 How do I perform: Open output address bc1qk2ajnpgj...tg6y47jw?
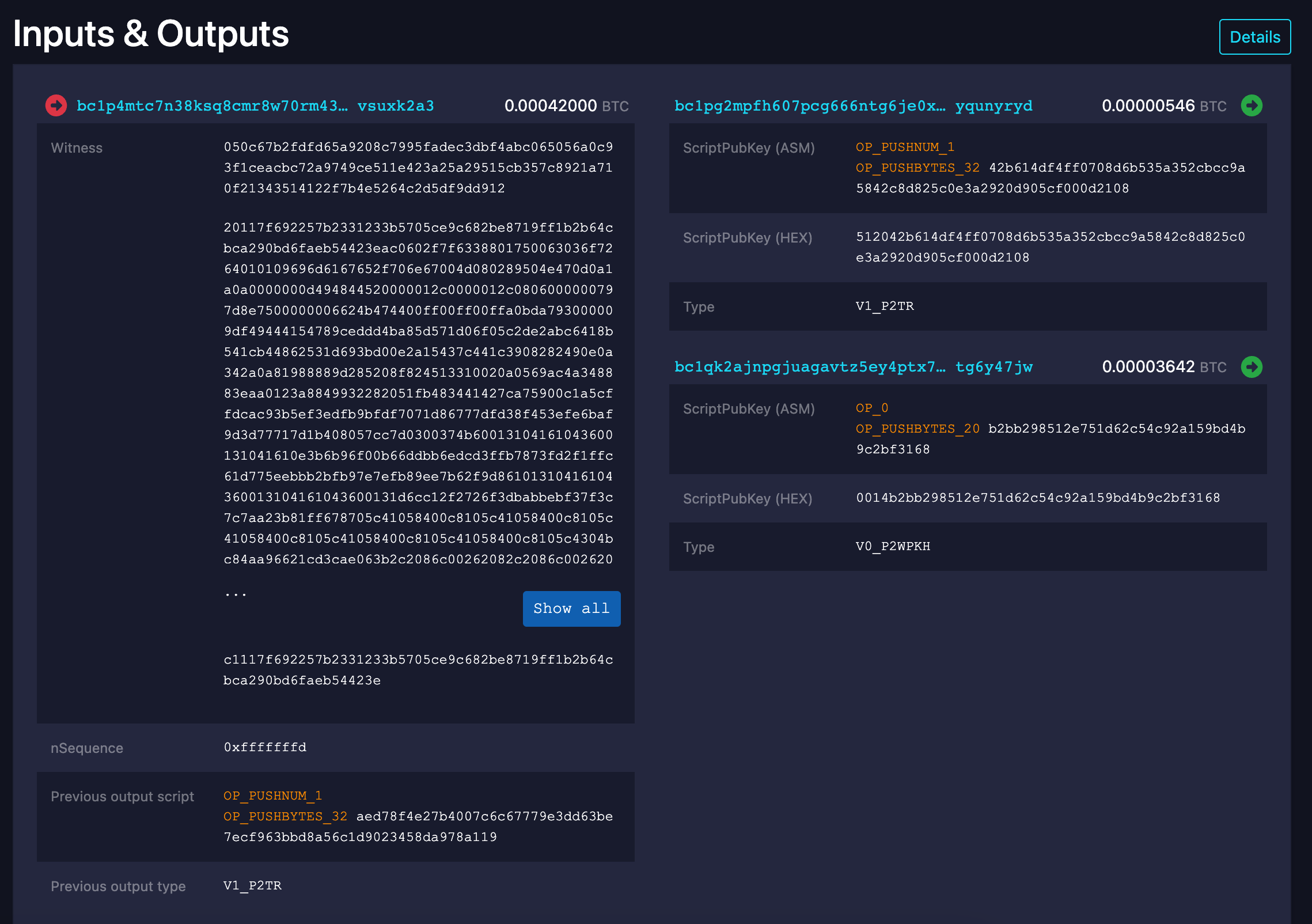(853, 367)
